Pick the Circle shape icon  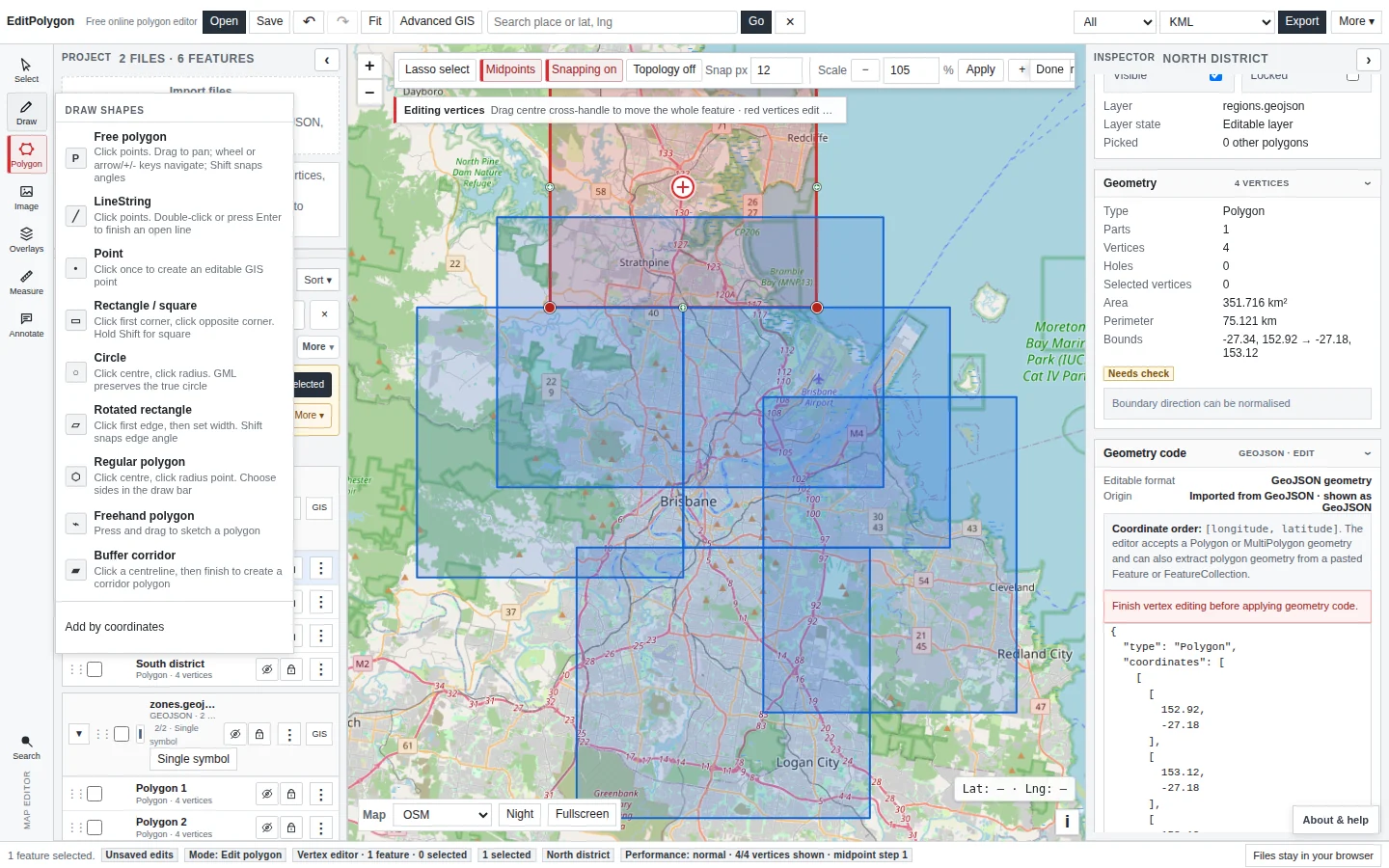tap(75, 372)
